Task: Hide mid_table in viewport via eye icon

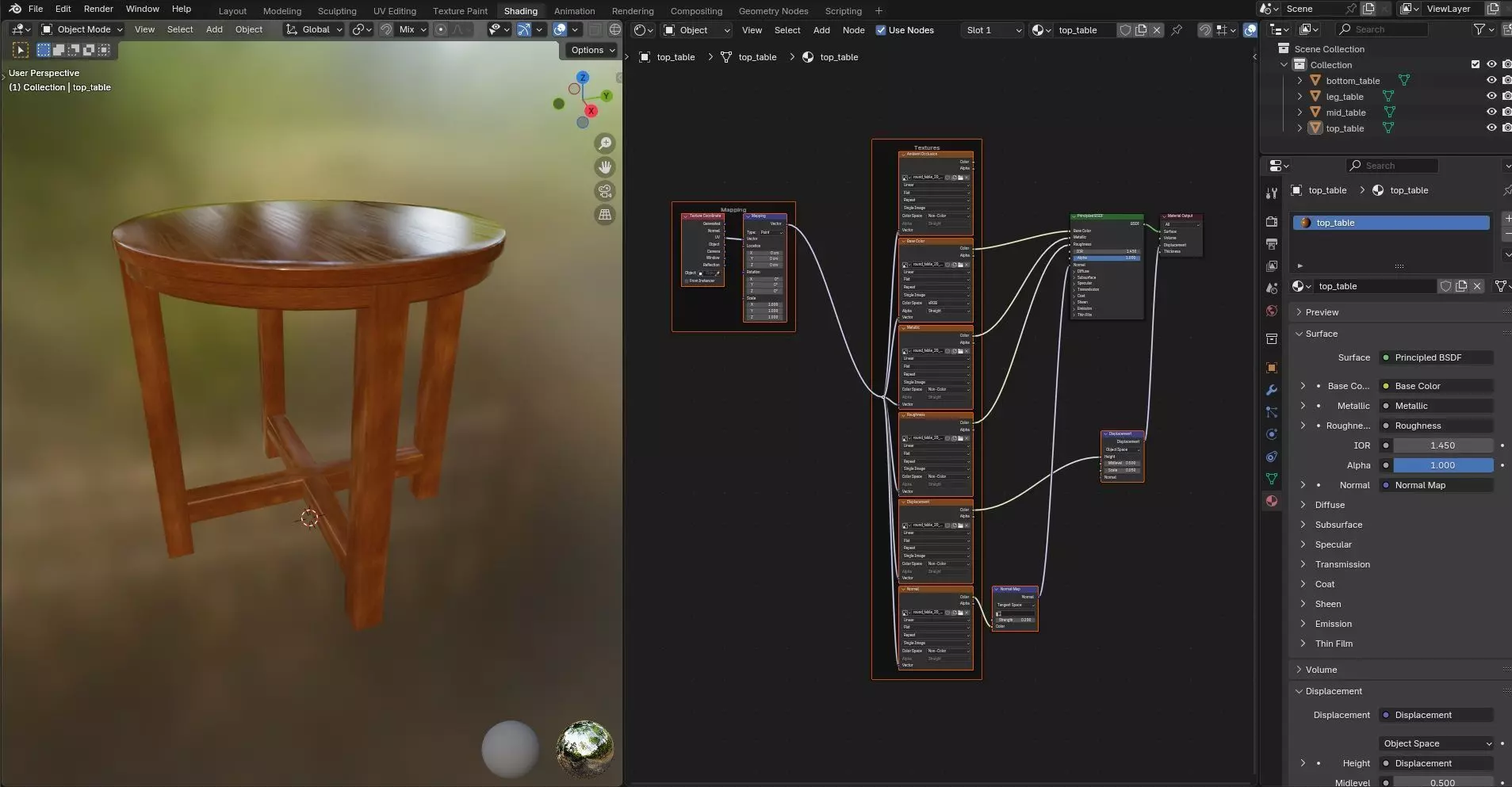Action: [1491, 113]
